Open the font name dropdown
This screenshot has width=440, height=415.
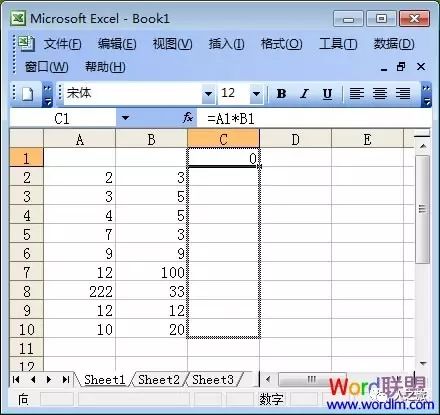[208, 94]
